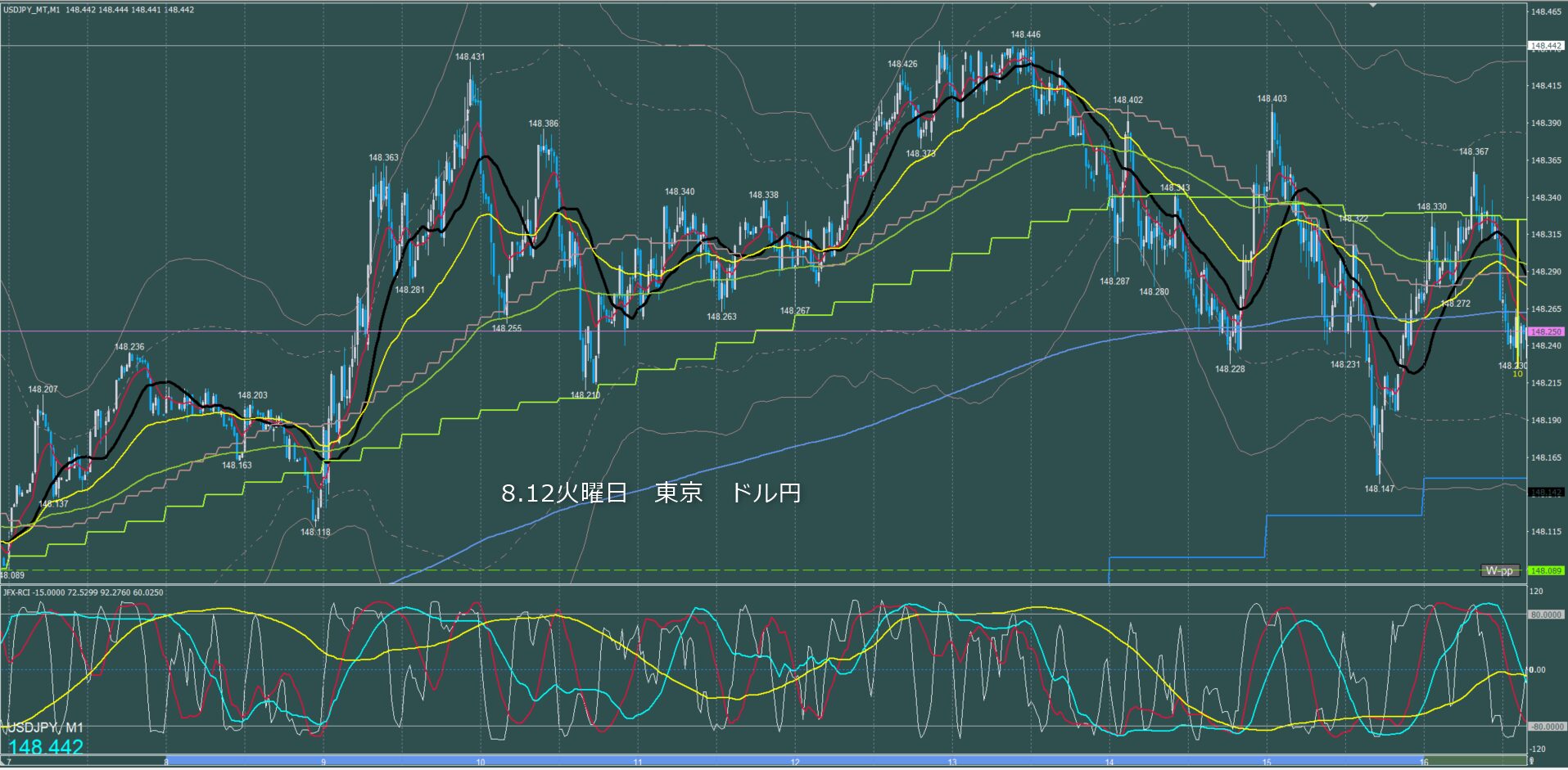Click the JFX-RCI indicator values label
This screenshot has width=1568, height=770.
(83, 592)
